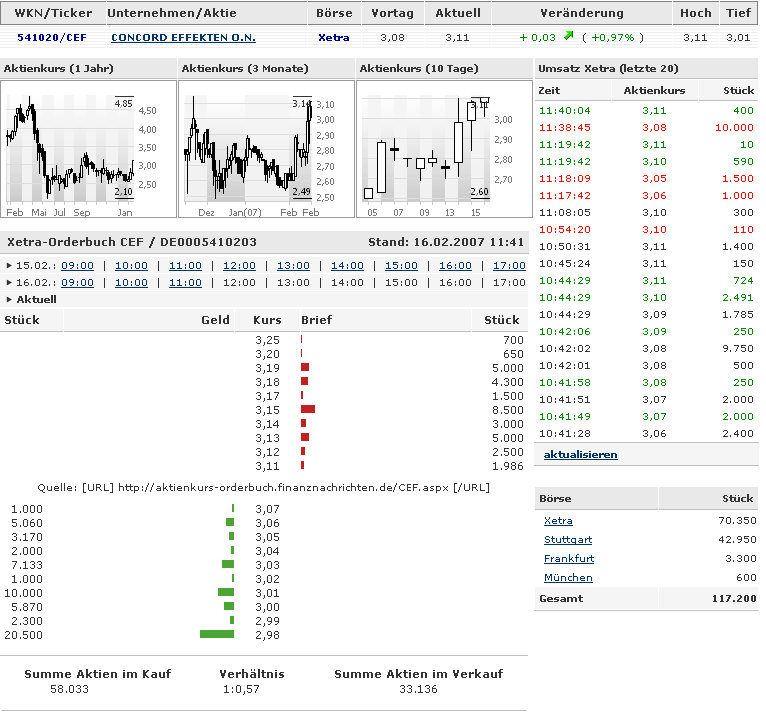This screenshot has width=766, height=717.
Task: Select the 10:41:28 trade time
Action: [565, 434]
